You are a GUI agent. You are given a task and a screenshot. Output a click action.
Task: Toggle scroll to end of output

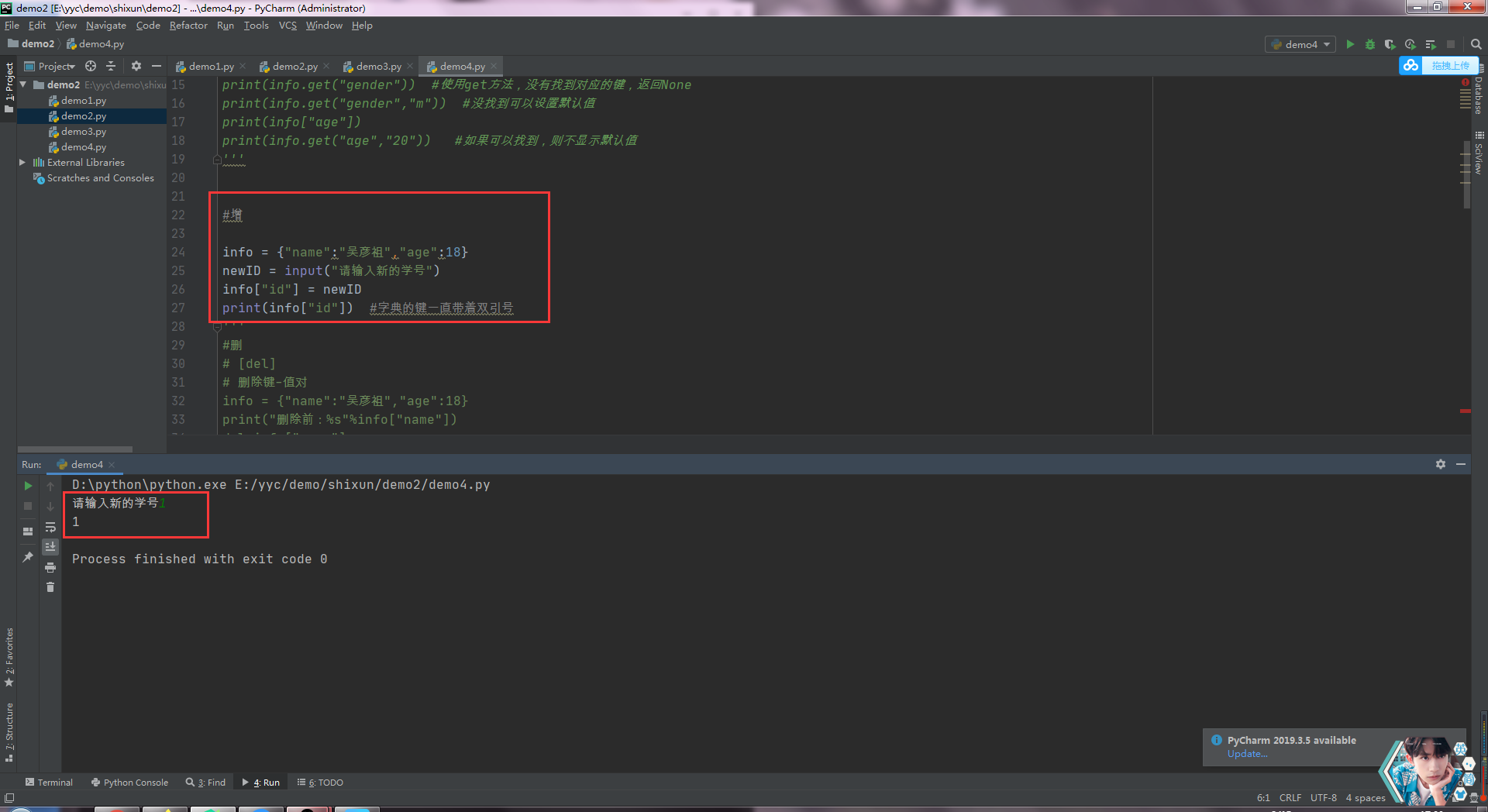50,547
